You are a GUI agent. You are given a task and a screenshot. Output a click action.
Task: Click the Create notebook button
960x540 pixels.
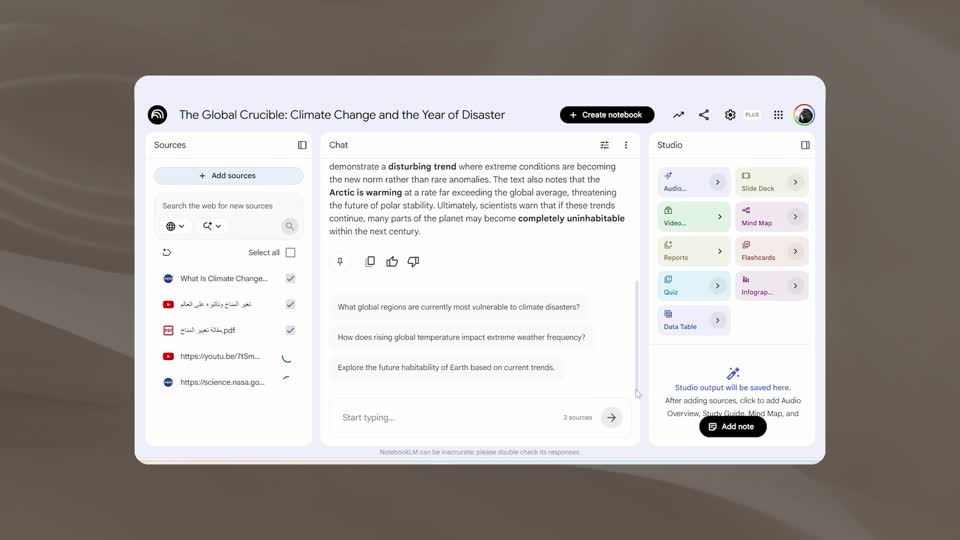pos(607,114)
